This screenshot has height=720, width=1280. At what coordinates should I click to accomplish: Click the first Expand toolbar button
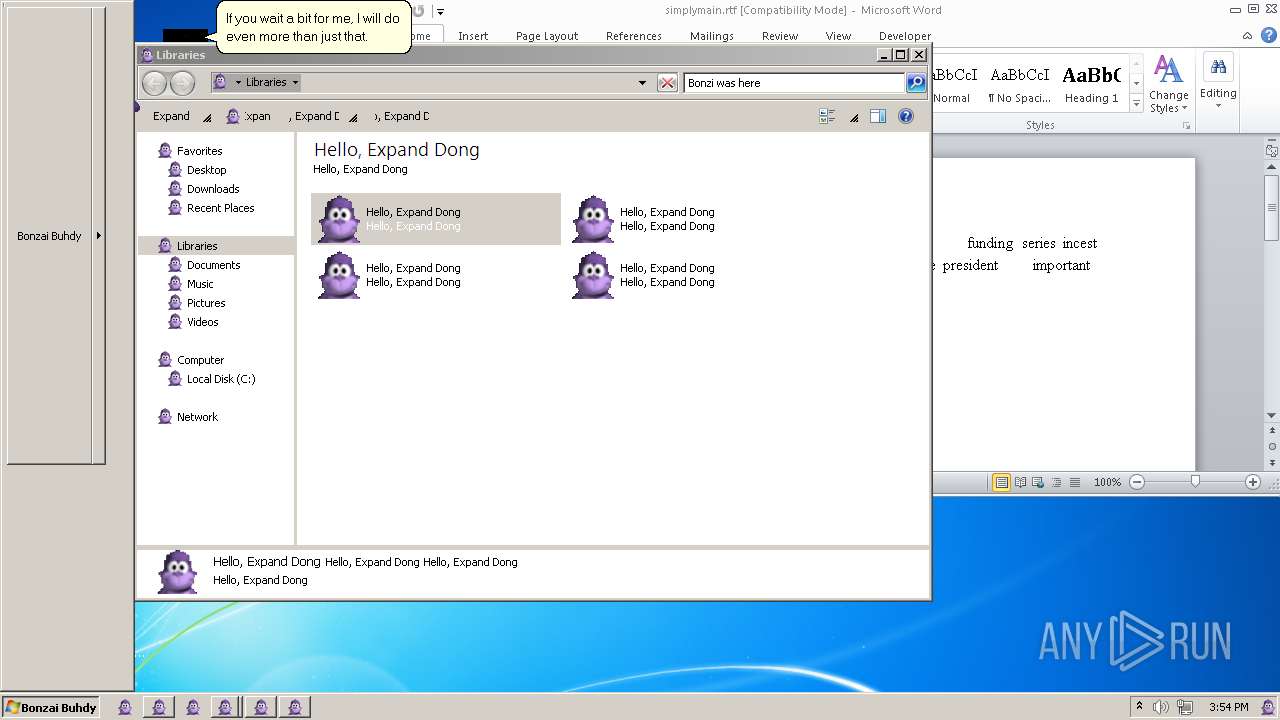click(171, 116)
